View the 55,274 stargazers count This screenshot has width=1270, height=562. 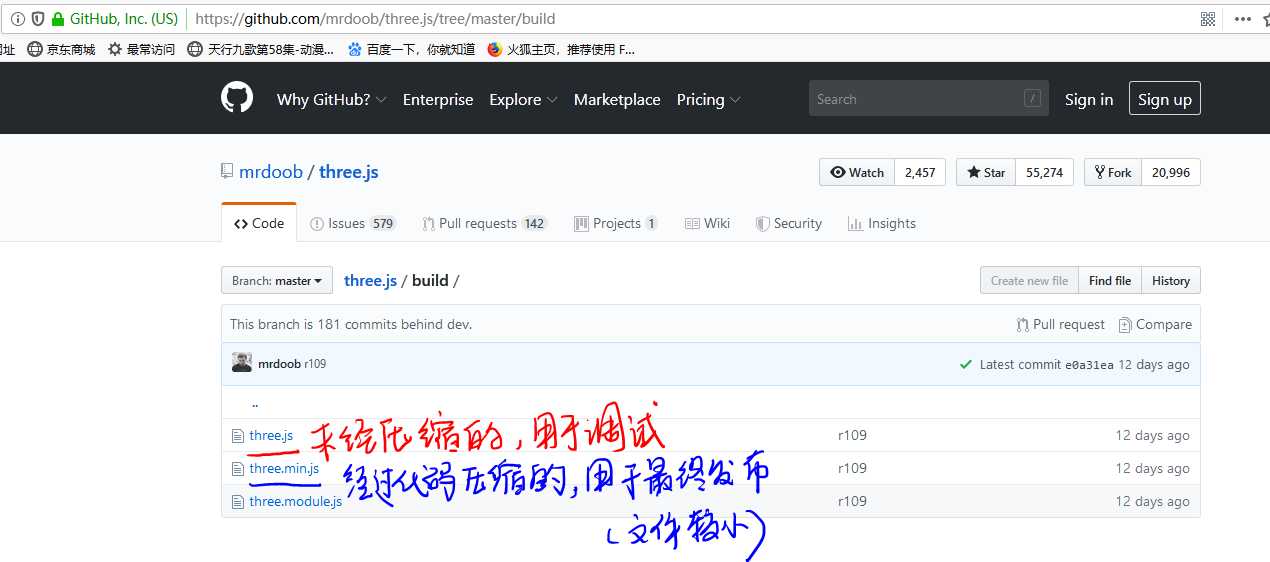[x=1044, y=172]
